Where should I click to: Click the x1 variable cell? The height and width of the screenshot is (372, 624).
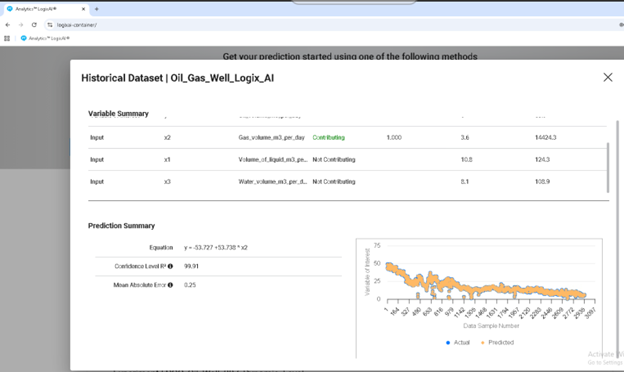[167, 160]
